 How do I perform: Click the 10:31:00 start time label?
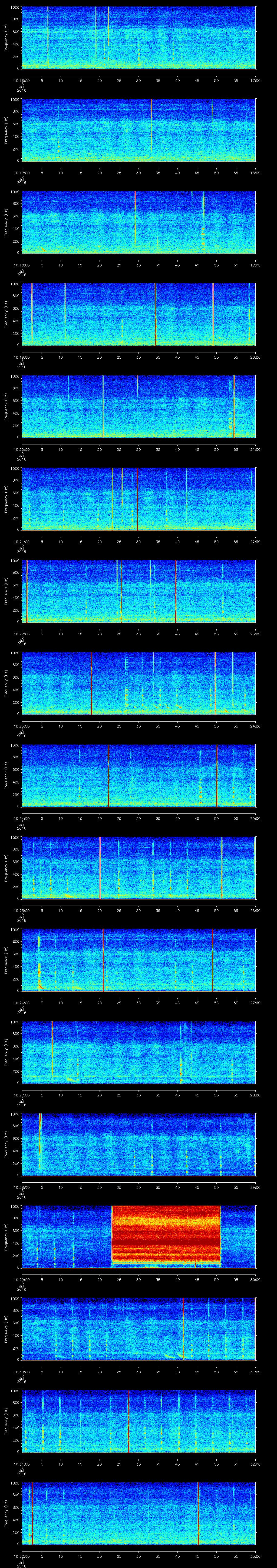21,1464
